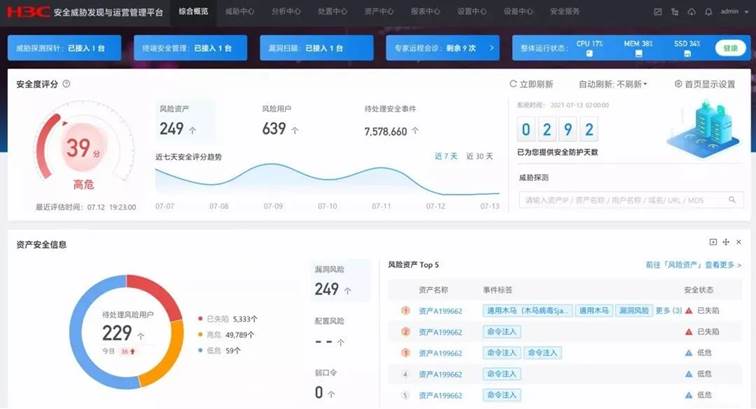Click the 立即刷新 refresh icon

514,84
